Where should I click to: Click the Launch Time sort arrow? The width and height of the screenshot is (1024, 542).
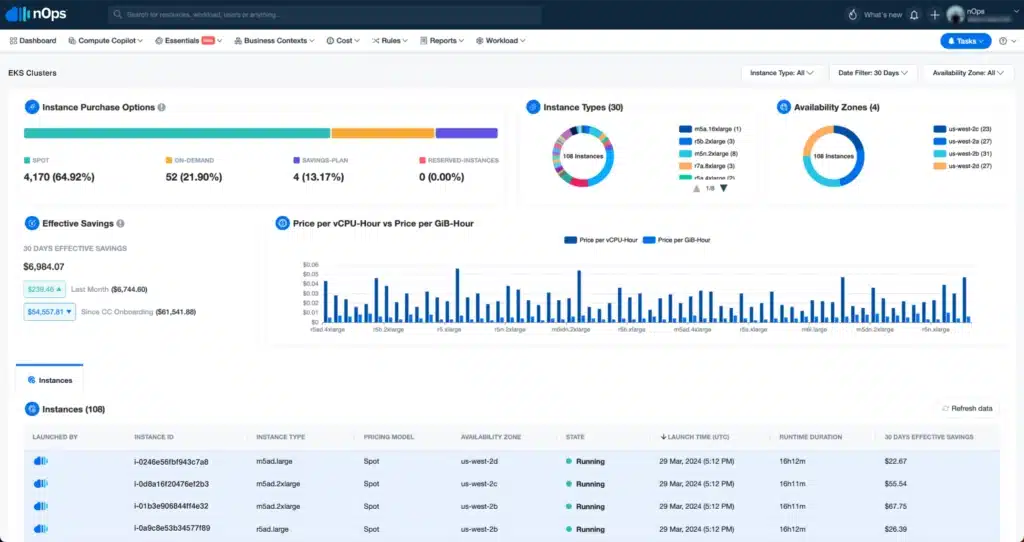(x=664, y=437)
